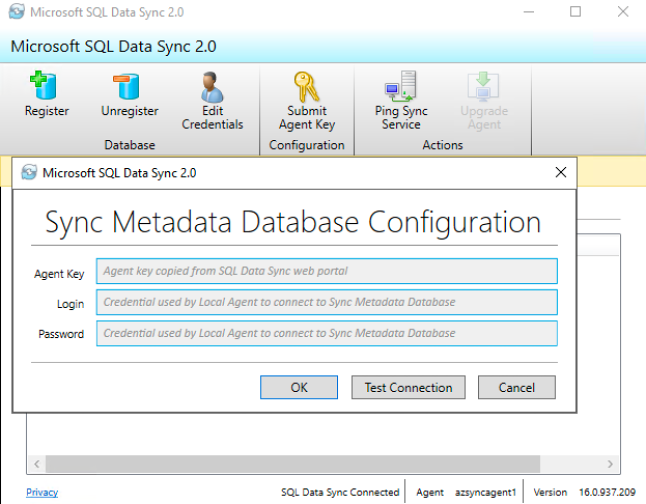The width and height of the screenshot is (646, 504).
Task: Close the main SQL Data Sync window
Action: (623, 12)
